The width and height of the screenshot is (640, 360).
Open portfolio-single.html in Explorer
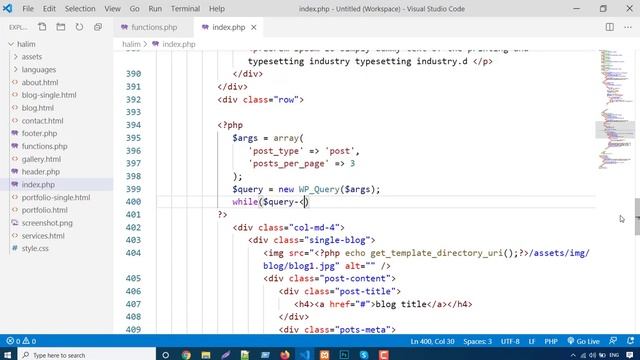point(56,198)
